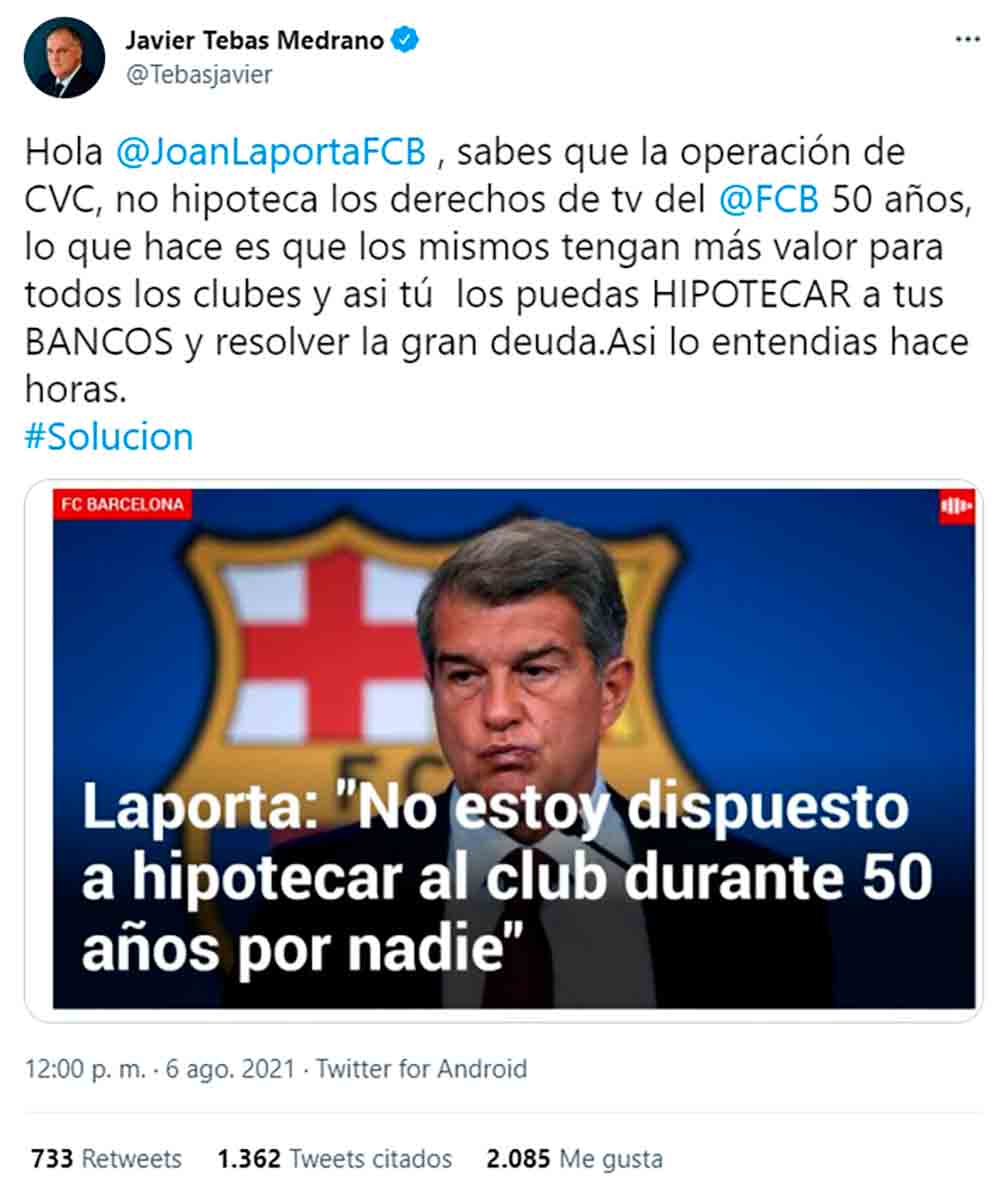
Task: View the 2.085 Me gusta list
Action: (x=574, y=1159)
